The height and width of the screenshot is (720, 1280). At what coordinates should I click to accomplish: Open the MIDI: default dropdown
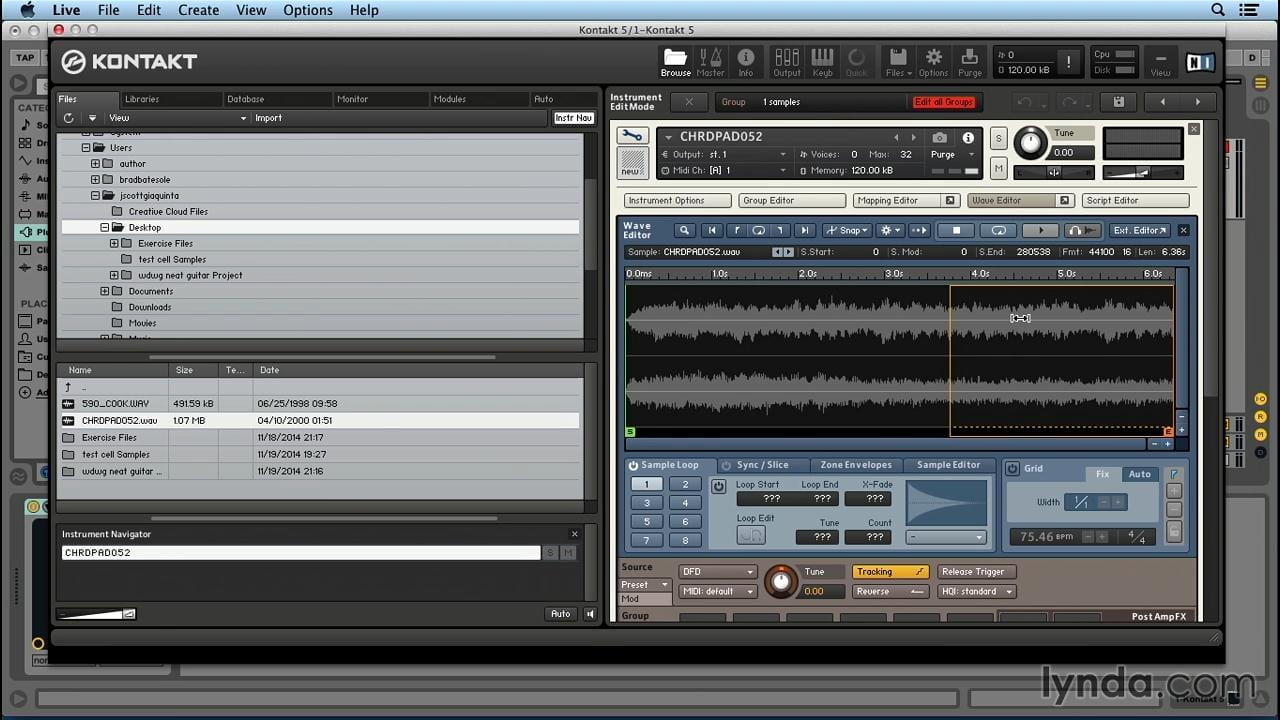tap(718, 591)
